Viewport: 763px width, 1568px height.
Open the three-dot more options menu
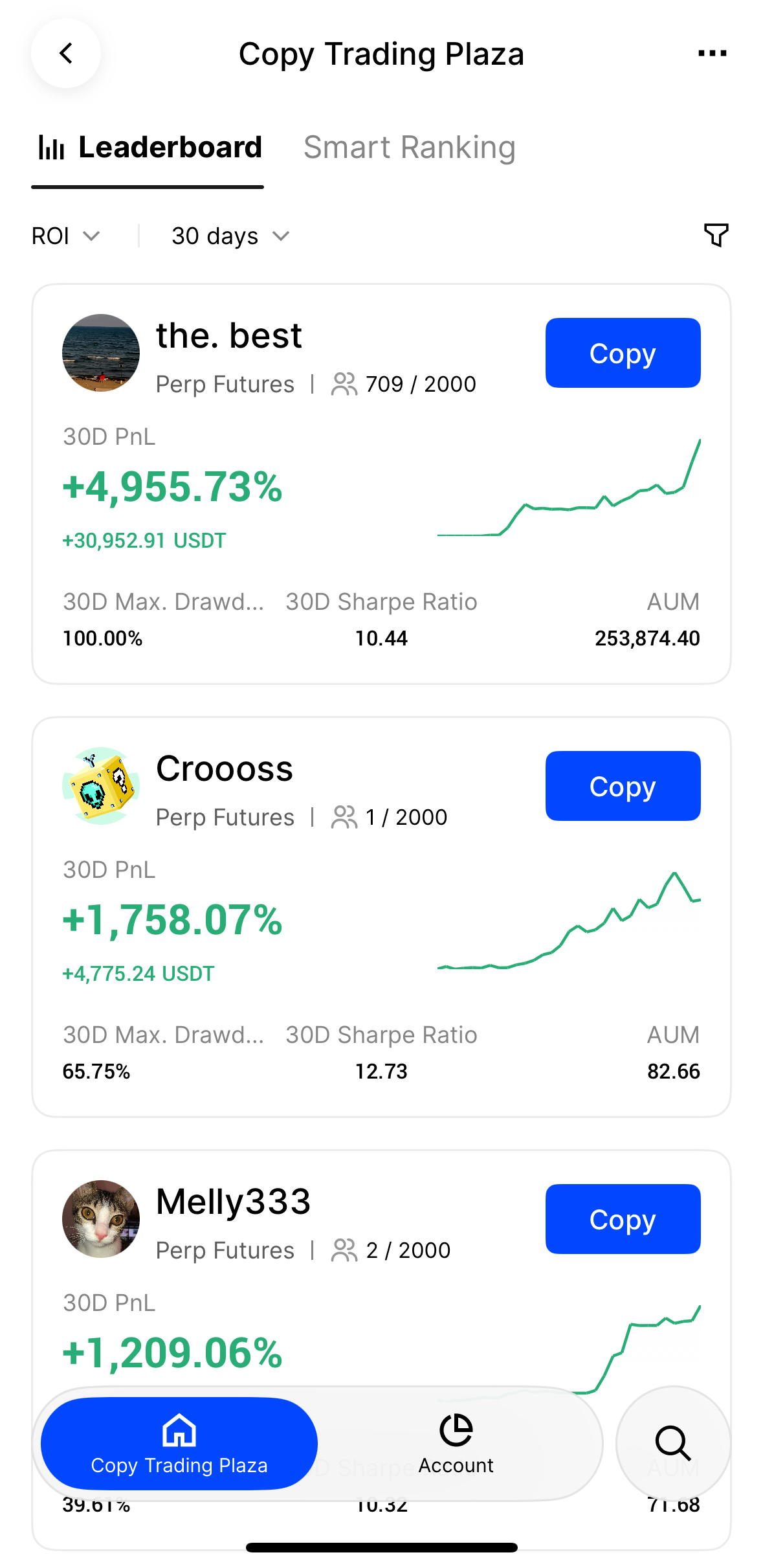click(712, 53)
